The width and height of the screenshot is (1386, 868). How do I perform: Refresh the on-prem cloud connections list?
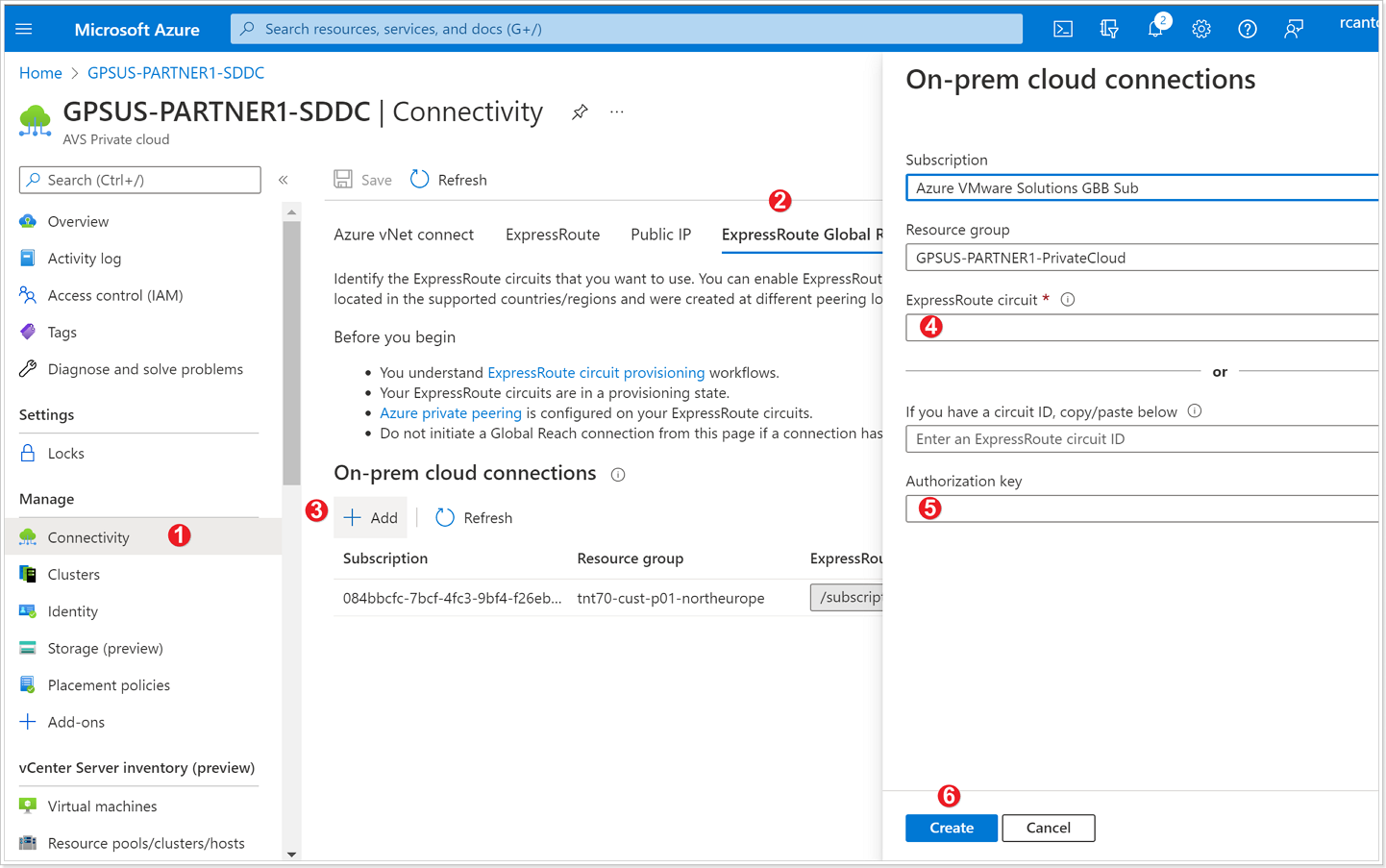474,517
